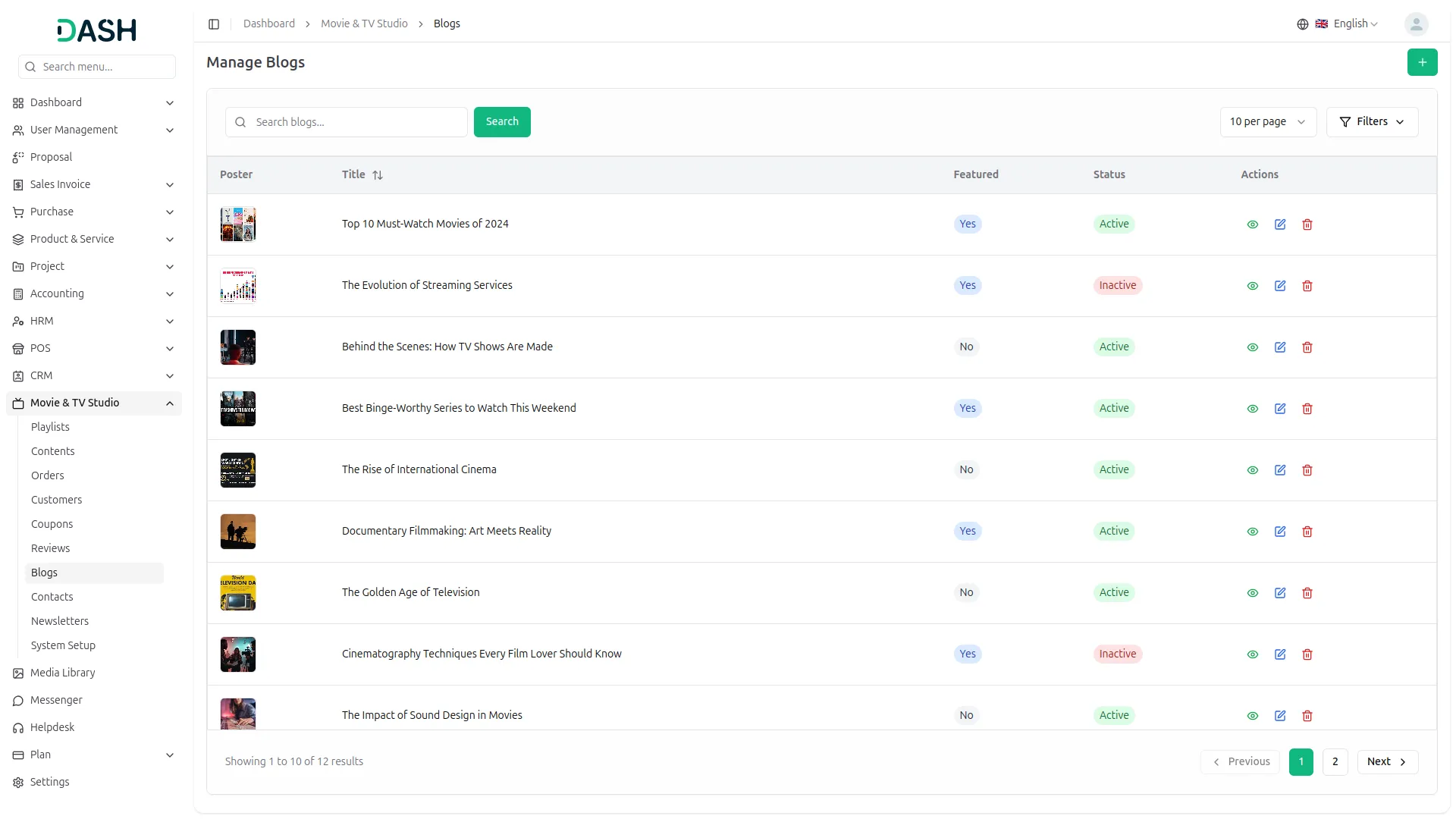Edit the Rise of International Cinema blog
1456x819 pixels.
point(1280,470)
